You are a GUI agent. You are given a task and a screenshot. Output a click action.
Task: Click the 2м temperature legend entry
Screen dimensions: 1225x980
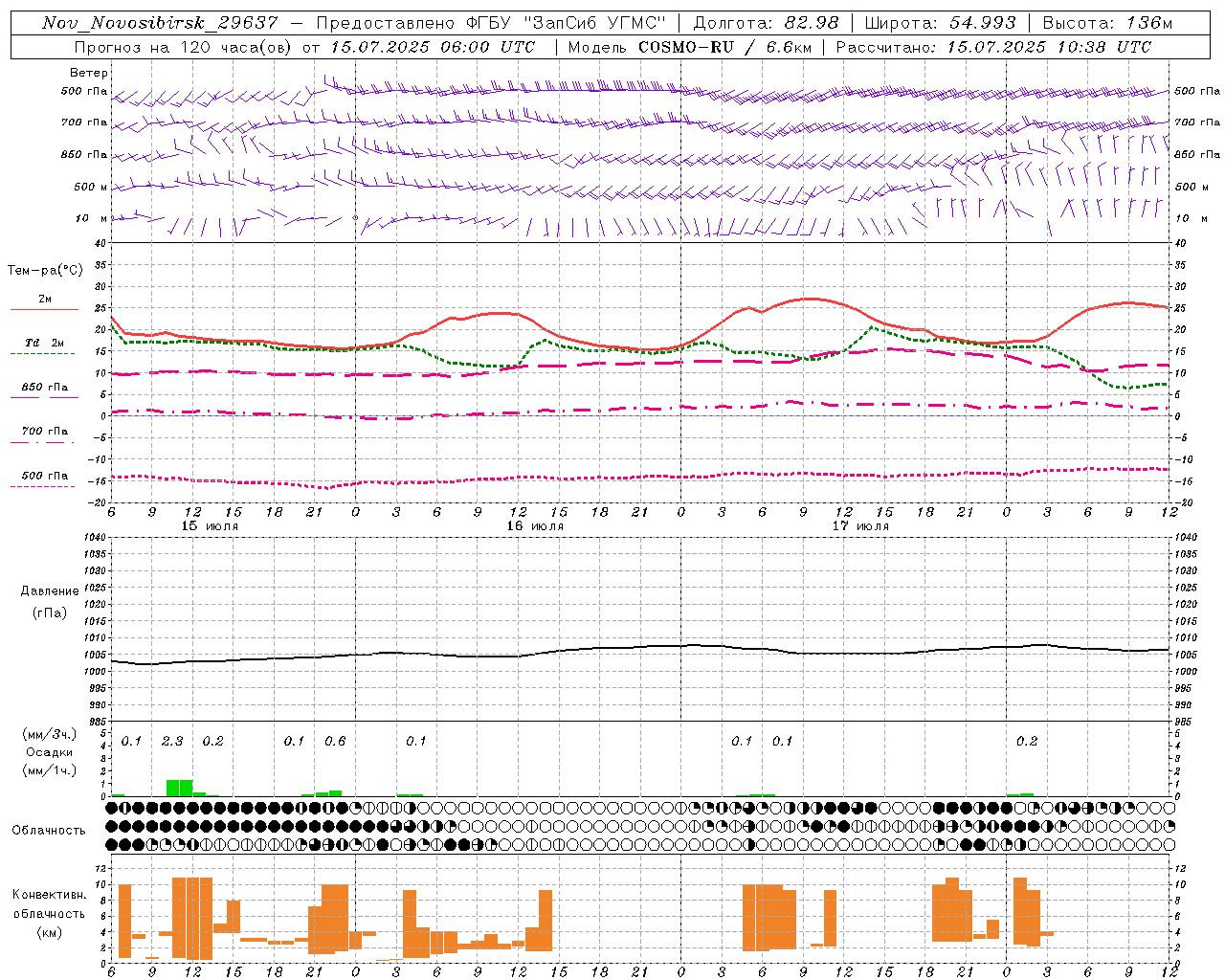45,299
